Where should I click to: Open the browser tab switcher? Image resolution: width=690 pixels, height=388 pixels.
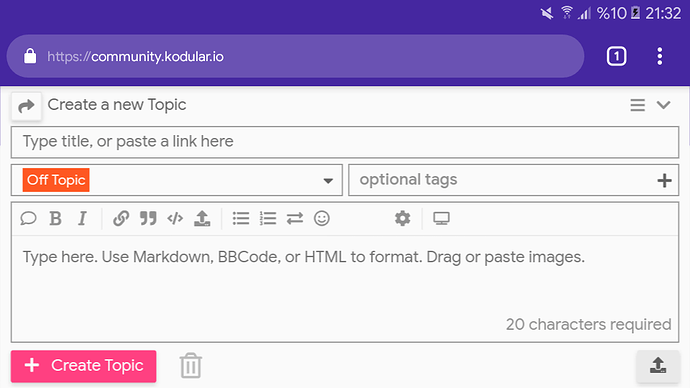point(616,56)
